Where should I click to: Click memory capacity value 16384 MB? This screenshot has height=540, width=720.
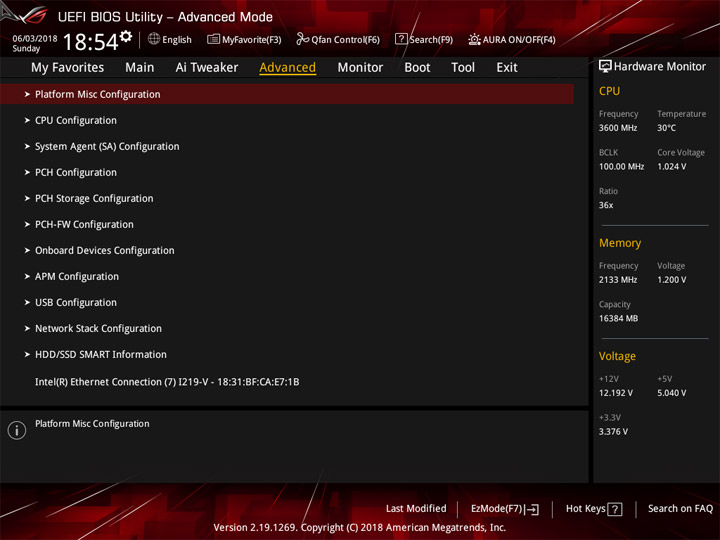click(x=619, y=319)
